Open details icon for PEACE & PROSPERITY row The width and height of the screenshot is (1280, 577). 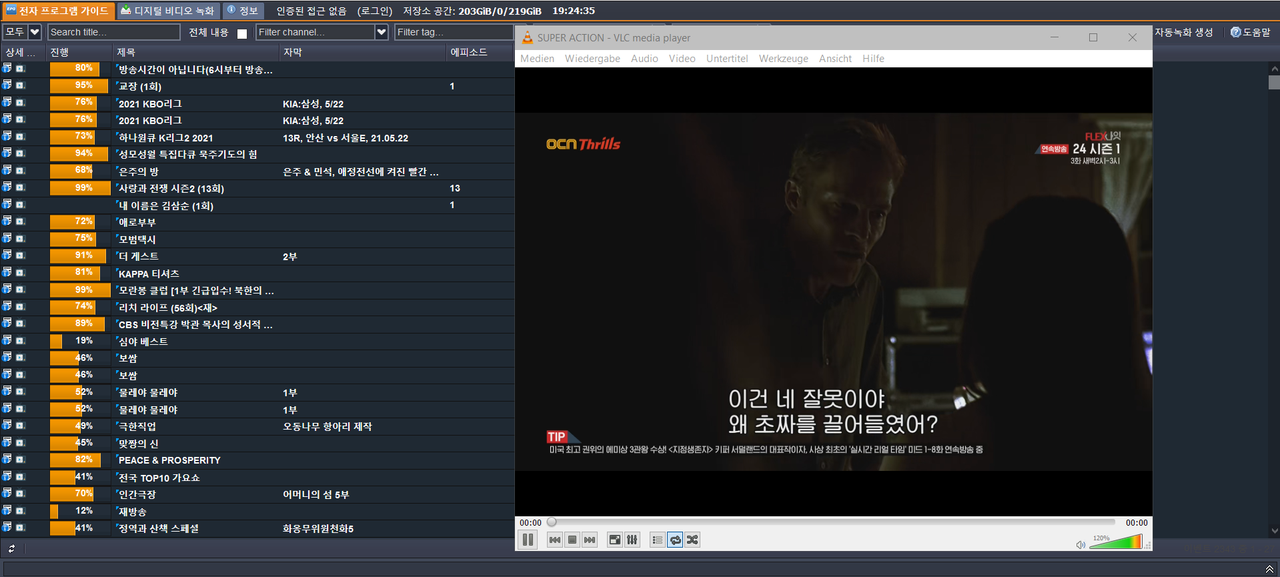tap(7, 459)
